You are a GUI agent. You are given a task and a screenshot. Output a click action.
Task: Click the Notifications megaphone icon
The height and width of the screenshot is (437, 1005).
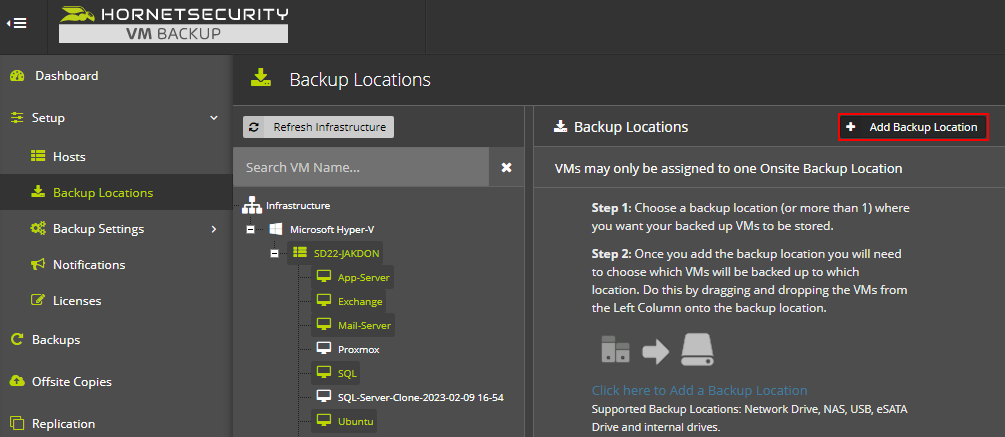pos(38,265)
